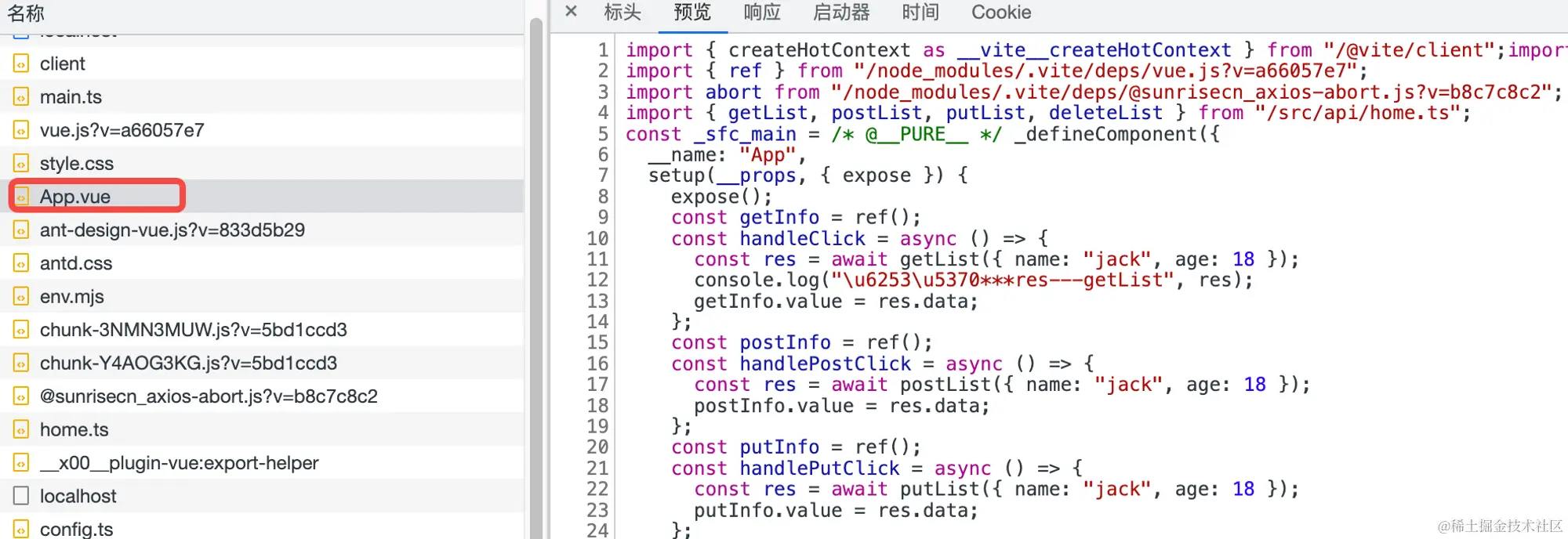1568x539 pixels.
Task: Close the request details panel
Action: (x=572, y=12)
